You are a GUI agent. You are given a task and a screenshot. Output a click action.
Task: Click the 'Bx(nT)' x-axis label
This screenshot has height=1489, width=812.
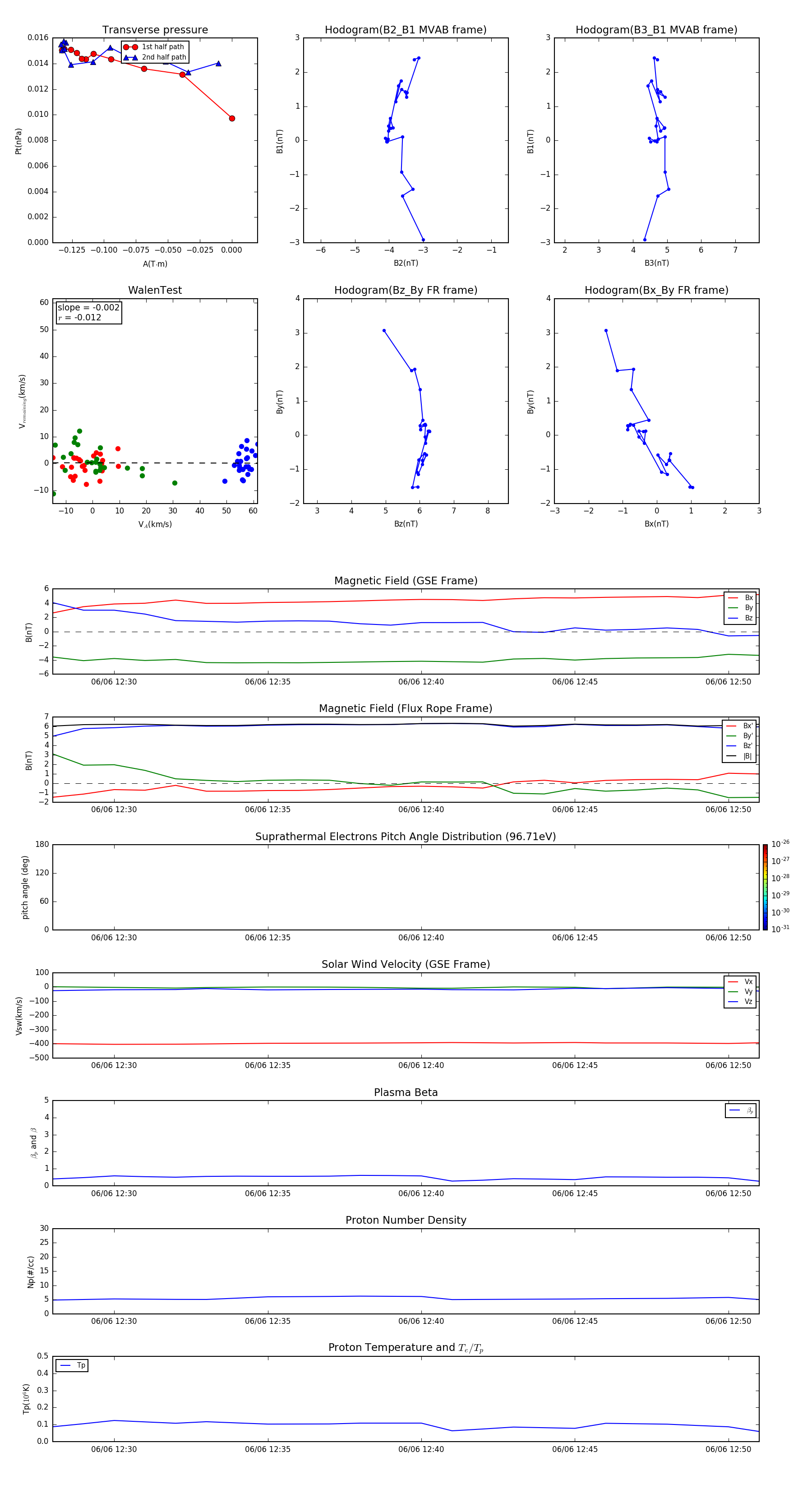(656, 524)
